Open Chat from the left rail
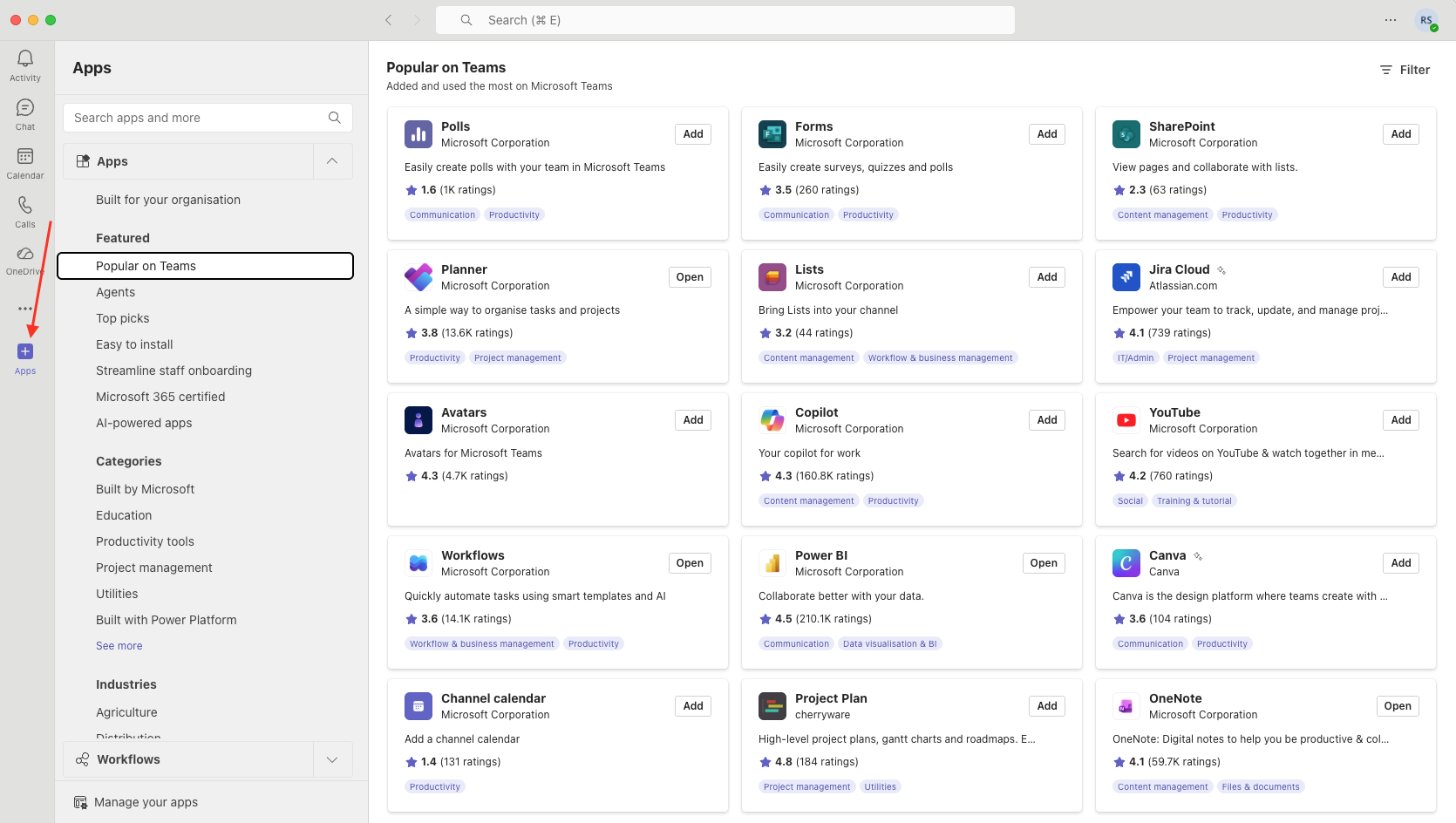 [x=25, y=108]
